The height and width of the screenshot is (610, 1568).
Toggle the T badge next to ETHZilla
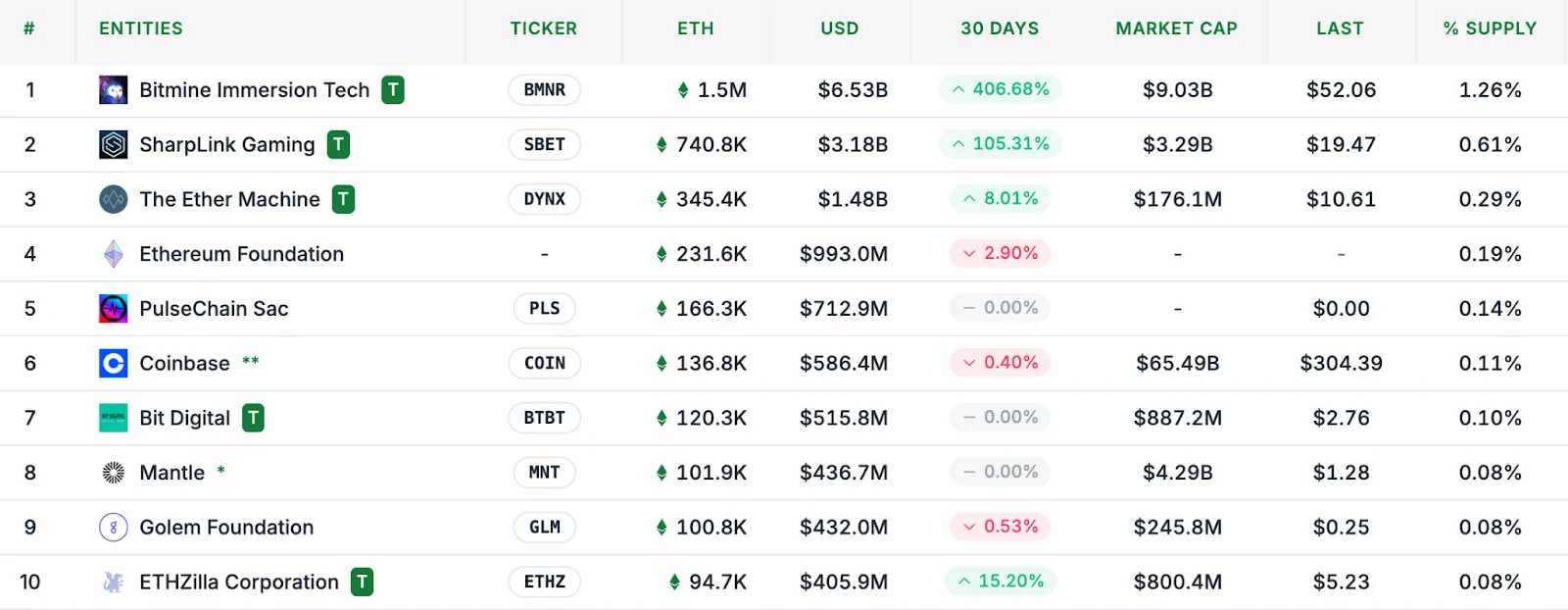(x=361, y=582)
